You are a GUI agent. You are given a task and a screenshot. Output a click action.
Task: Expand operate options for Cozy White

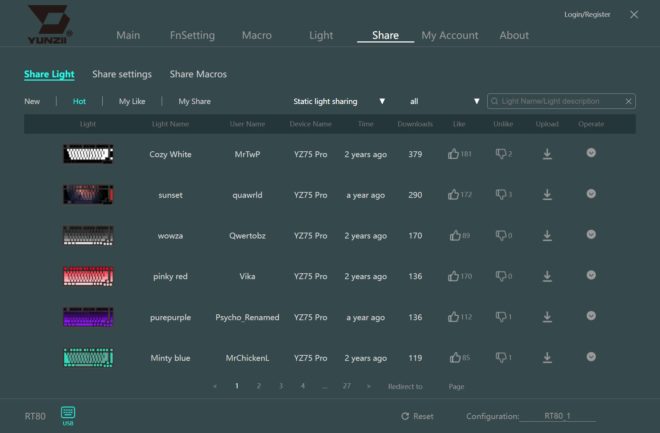click(x=591, y=153)
